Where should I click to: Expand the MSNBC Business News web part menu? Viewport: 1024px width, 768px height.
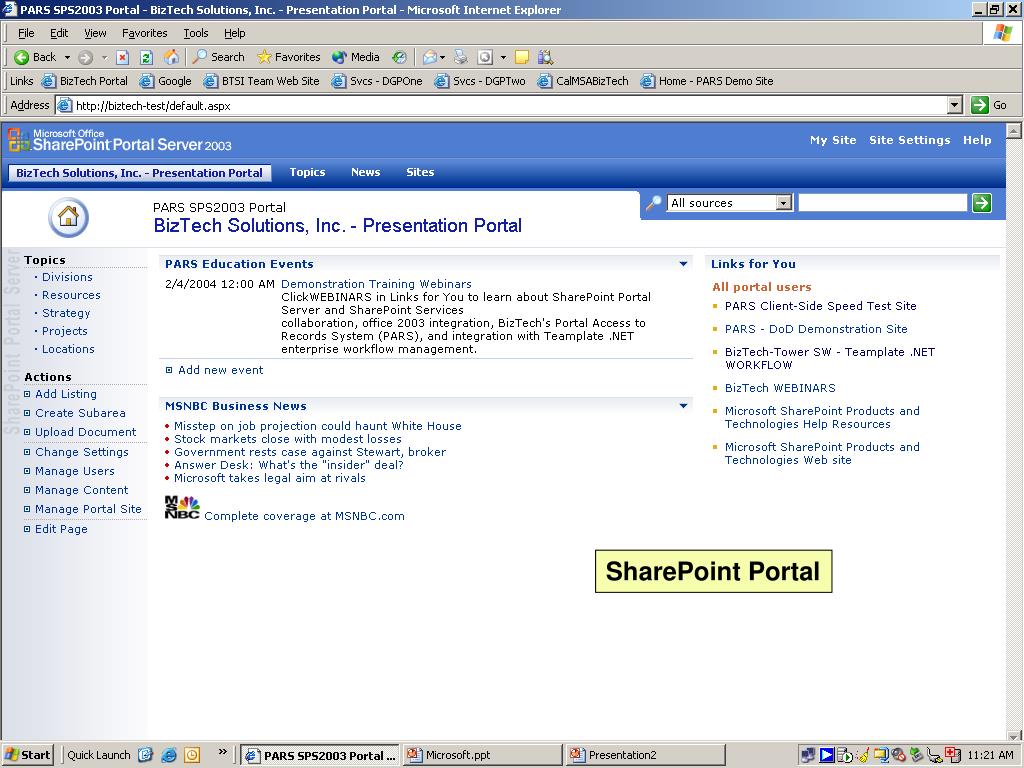click(x=683, y=406)
